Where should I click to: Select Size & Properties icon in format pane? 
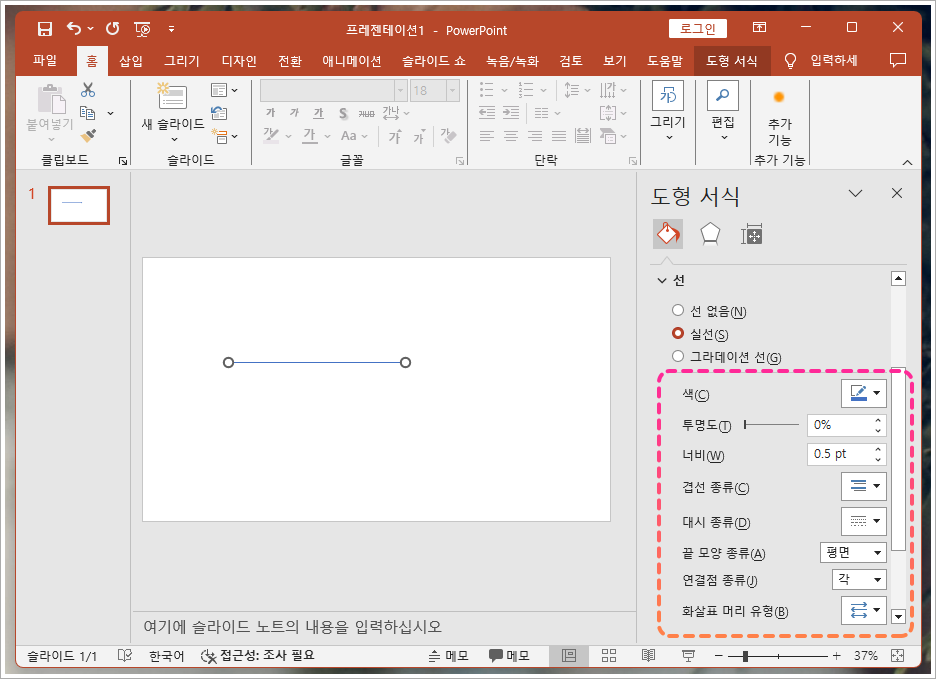(x=752, y=235)
